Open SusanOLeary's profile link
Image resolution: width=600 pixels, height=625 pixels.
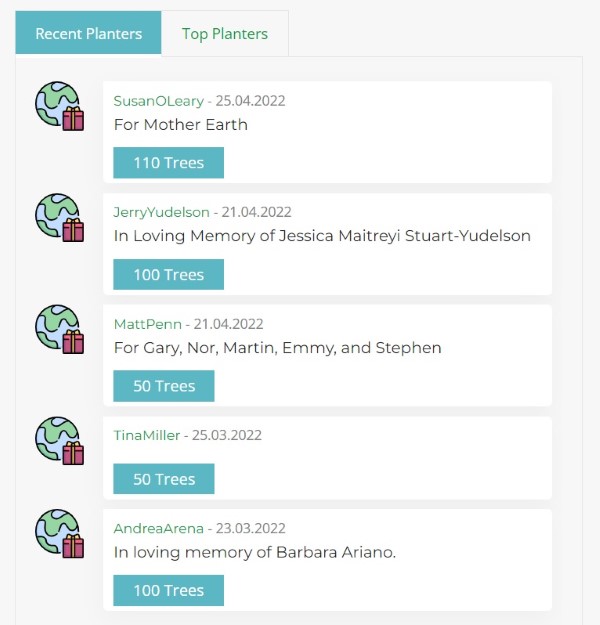[x=159, y=101]
